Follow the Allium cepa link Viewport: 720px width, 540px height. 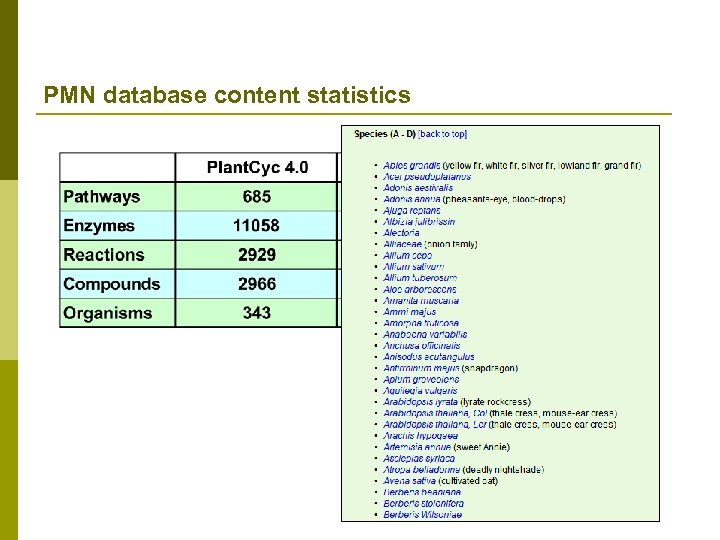tap(407, 255)
